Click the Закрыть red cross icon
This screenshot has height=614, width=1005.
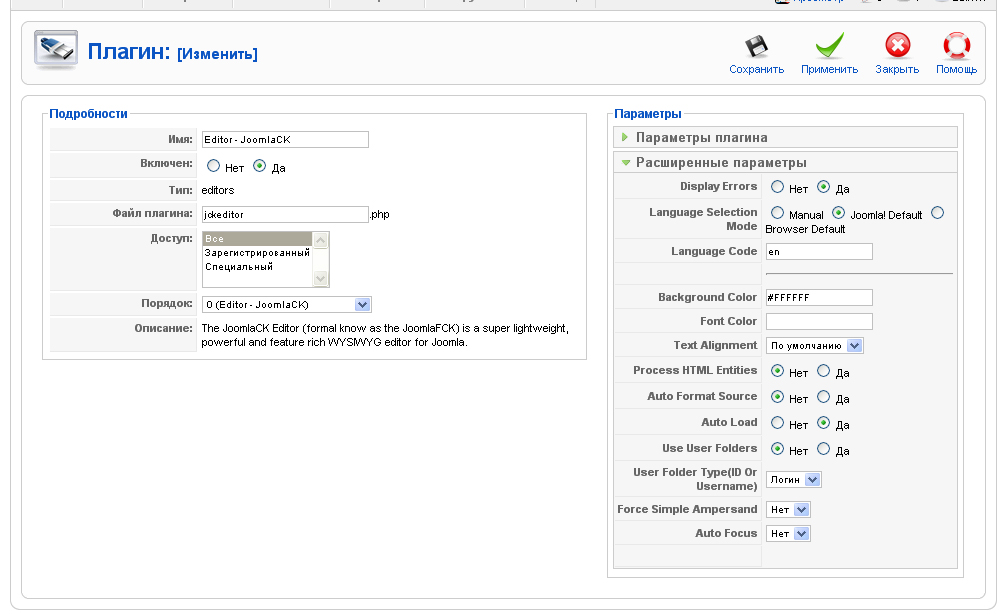pos(897,46)
